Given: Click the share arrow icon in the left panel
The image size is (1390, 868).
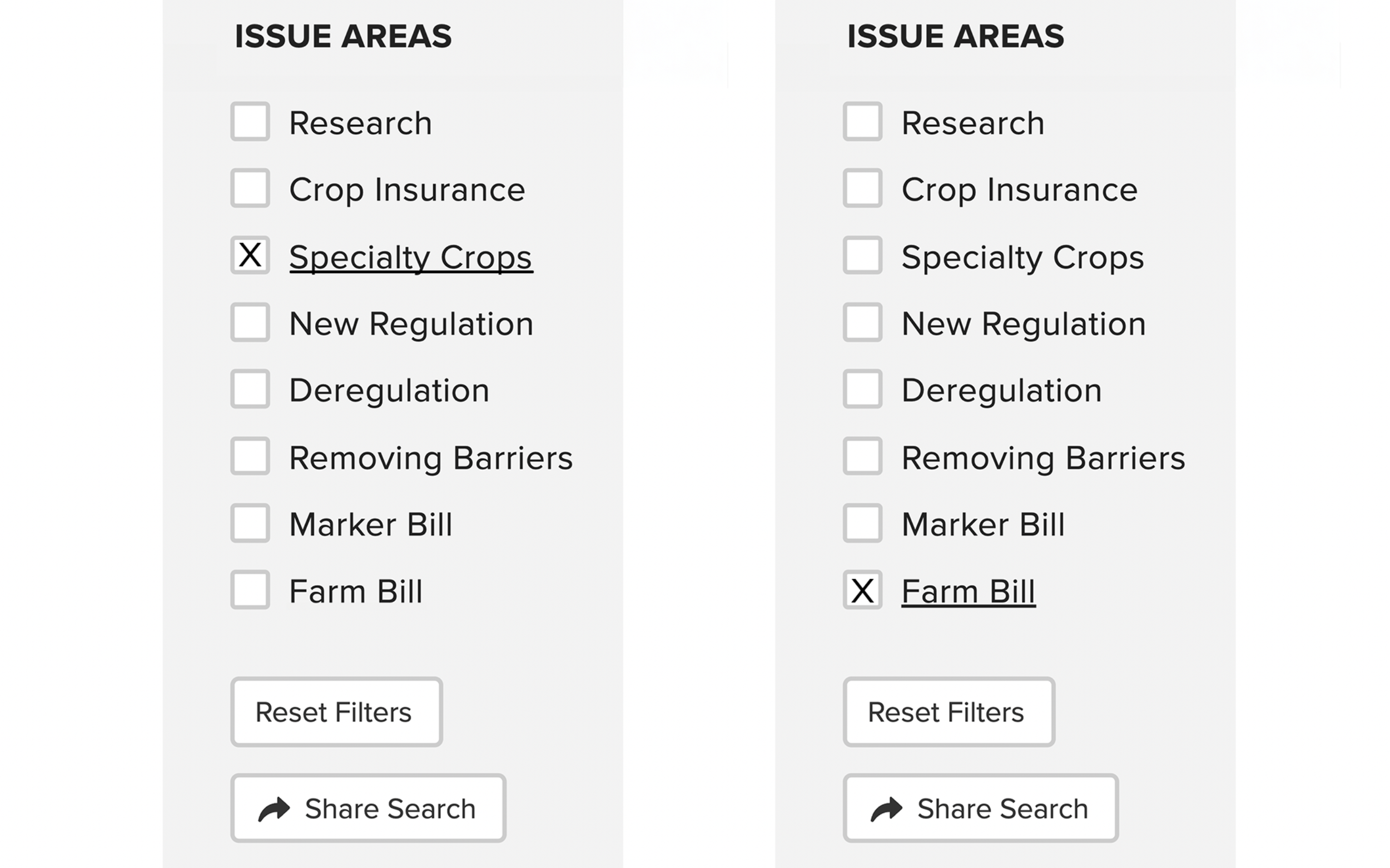Looking at the screenshot, I should (x=274, y=809).
